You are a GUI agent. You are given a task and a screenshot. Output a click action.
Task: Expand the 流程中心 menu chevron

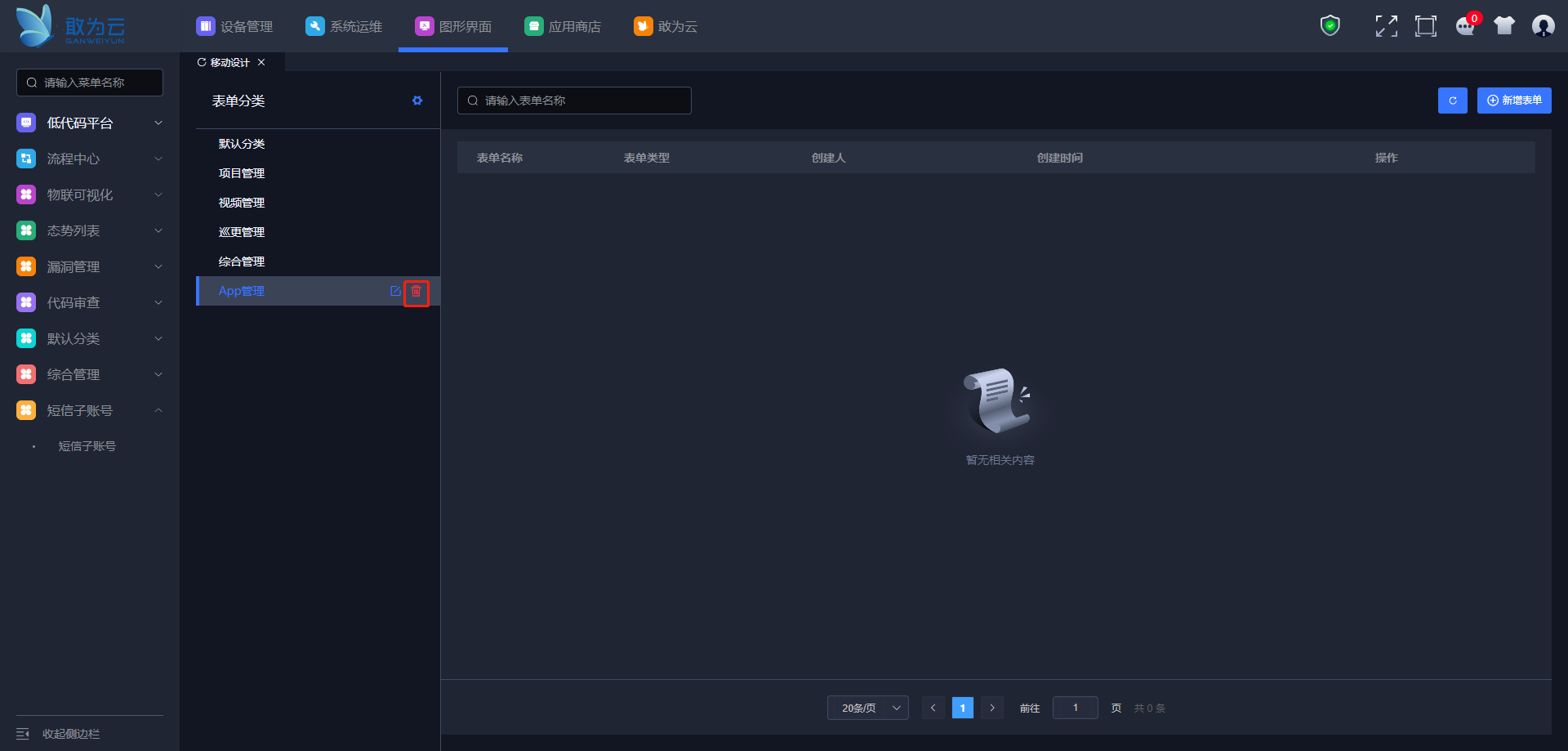[158, 159]
